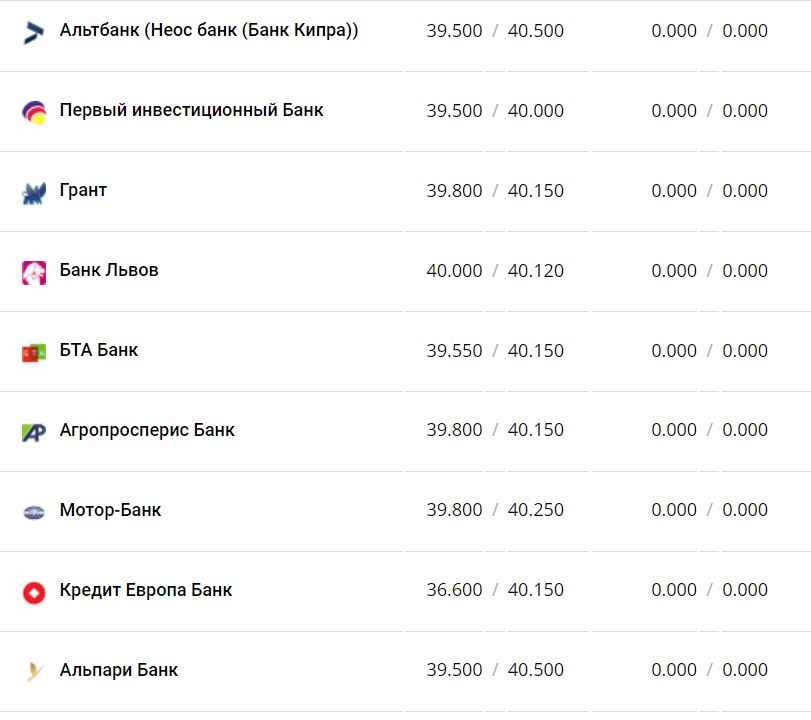811x720 pixels.
Task: Select the Банк Львов name
Action: [x=109, y=271]
